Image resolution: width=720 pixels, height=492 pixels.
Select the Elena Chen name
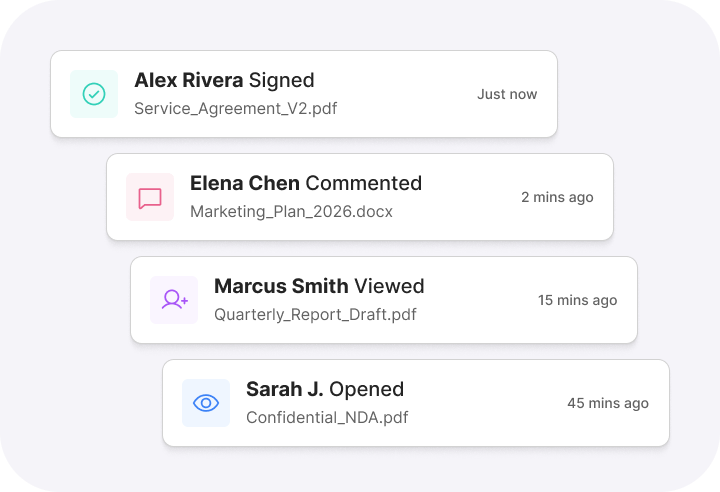coord(245,183)
